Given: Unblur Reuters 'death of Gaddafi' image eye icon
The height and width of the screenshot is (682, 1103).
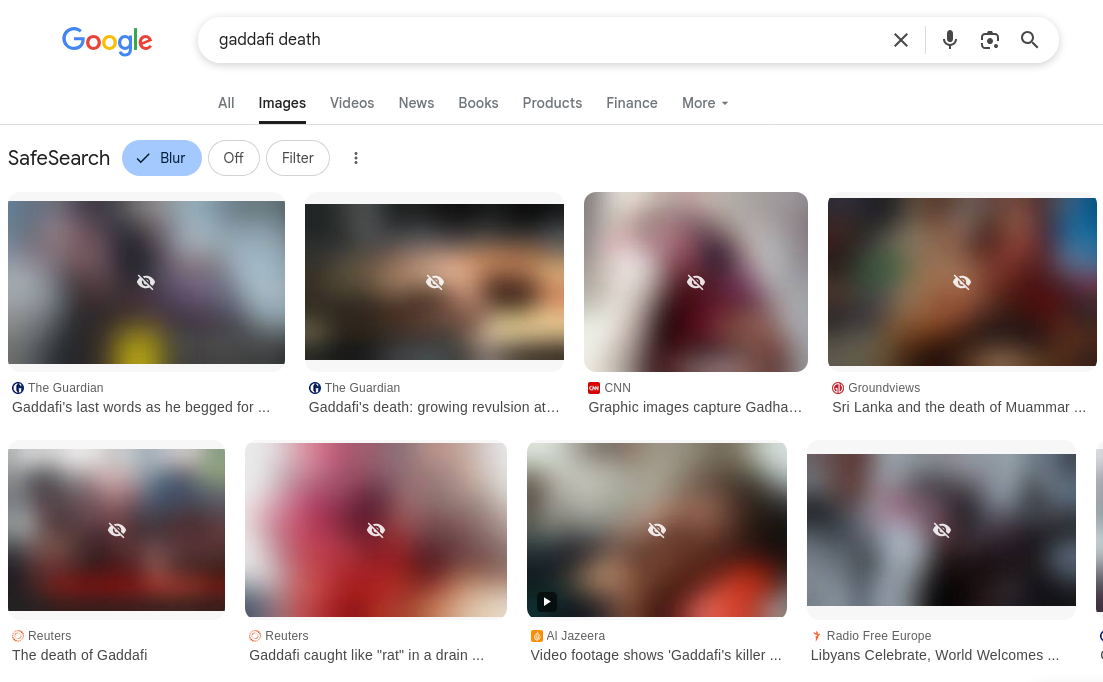Looking at the screenshot, I should pyautogui.click(x=117, y=530).
